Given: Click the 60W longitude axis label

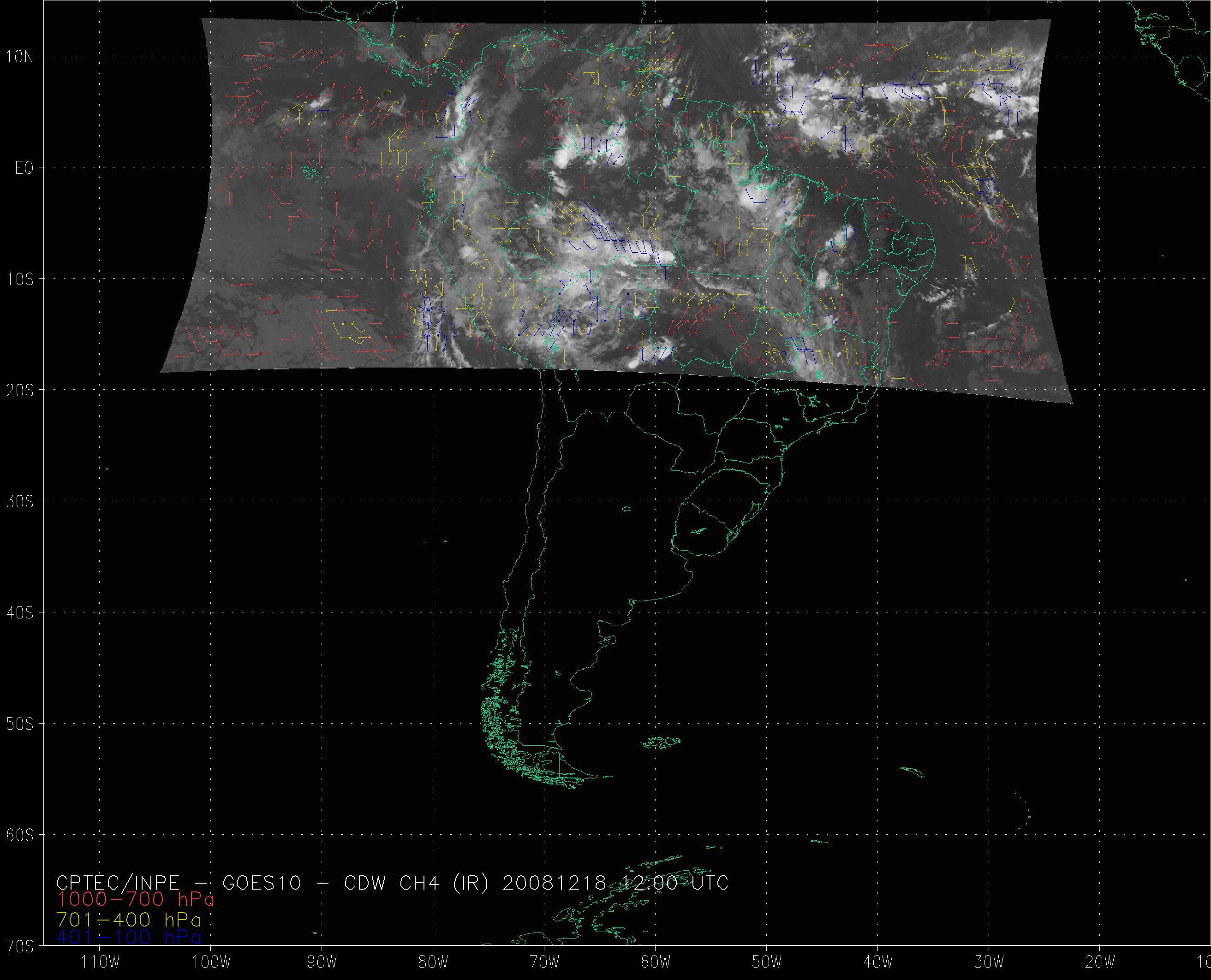Looking at the screenshot, I should (x=656, y=962).
